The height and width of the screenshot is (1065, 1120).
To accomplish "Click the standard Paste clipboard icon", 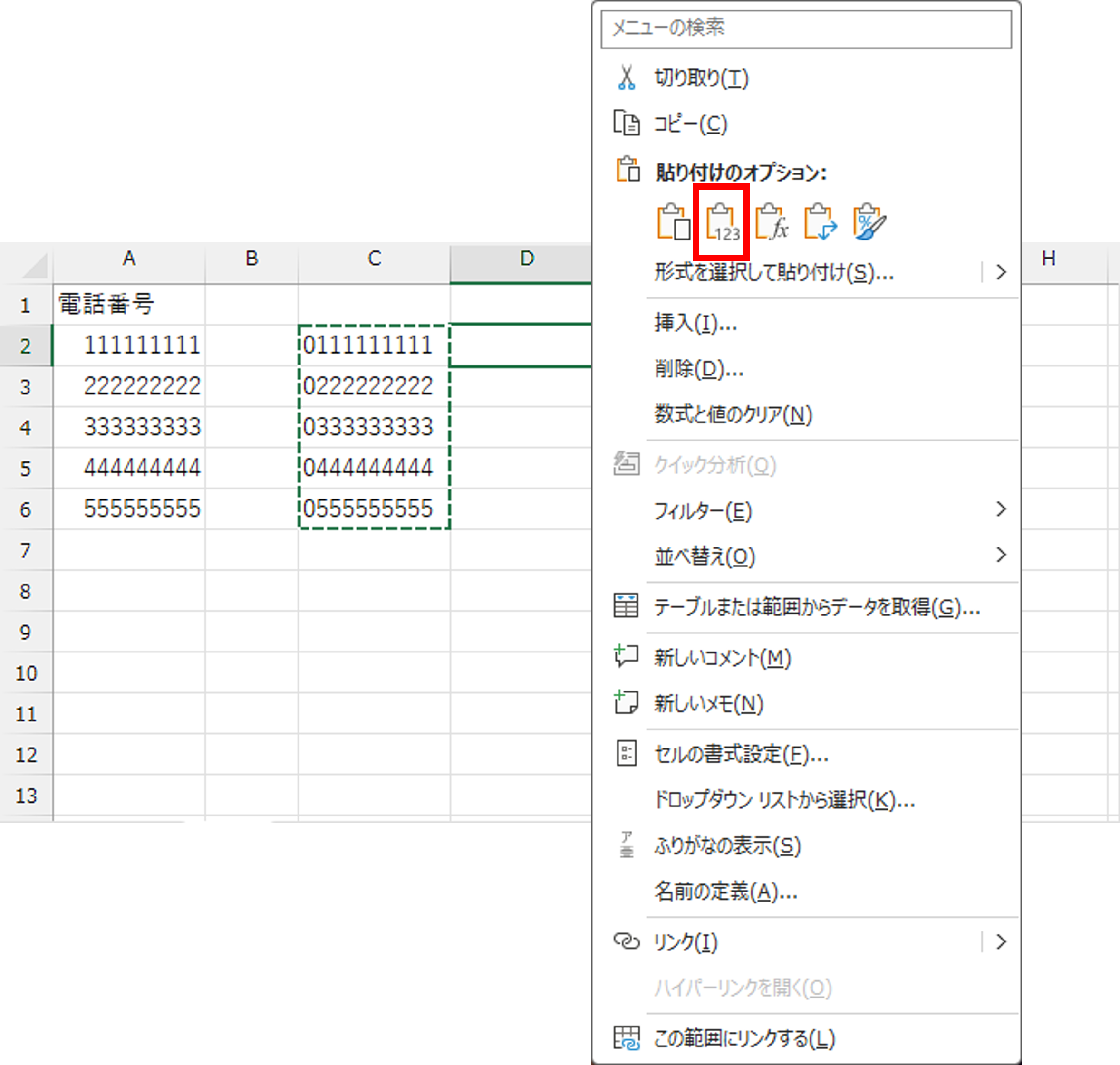I will [x=673, y=222].
